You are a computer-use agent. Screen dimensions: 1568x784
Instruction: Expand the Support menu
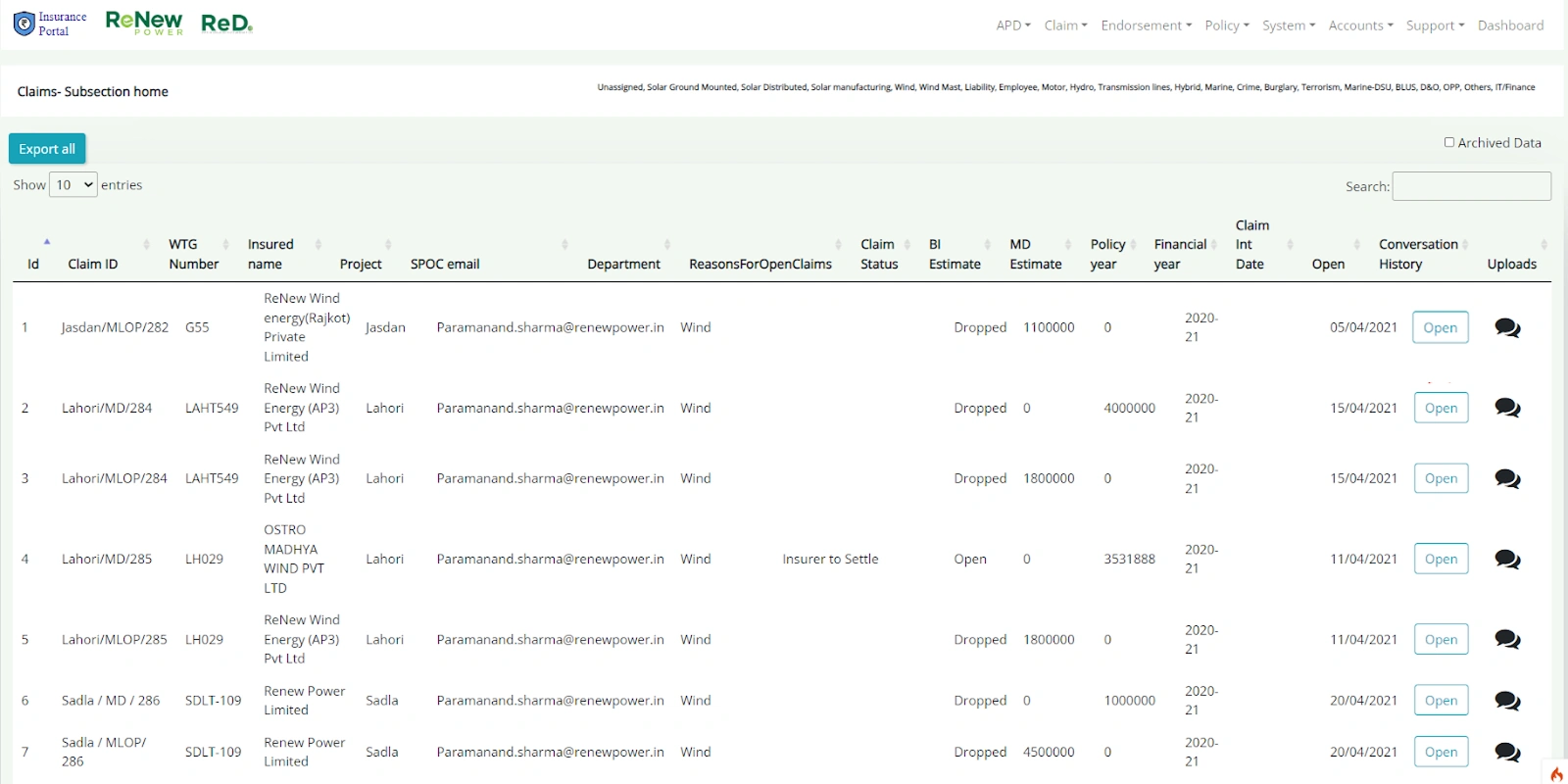click(x=1435, y=25)
